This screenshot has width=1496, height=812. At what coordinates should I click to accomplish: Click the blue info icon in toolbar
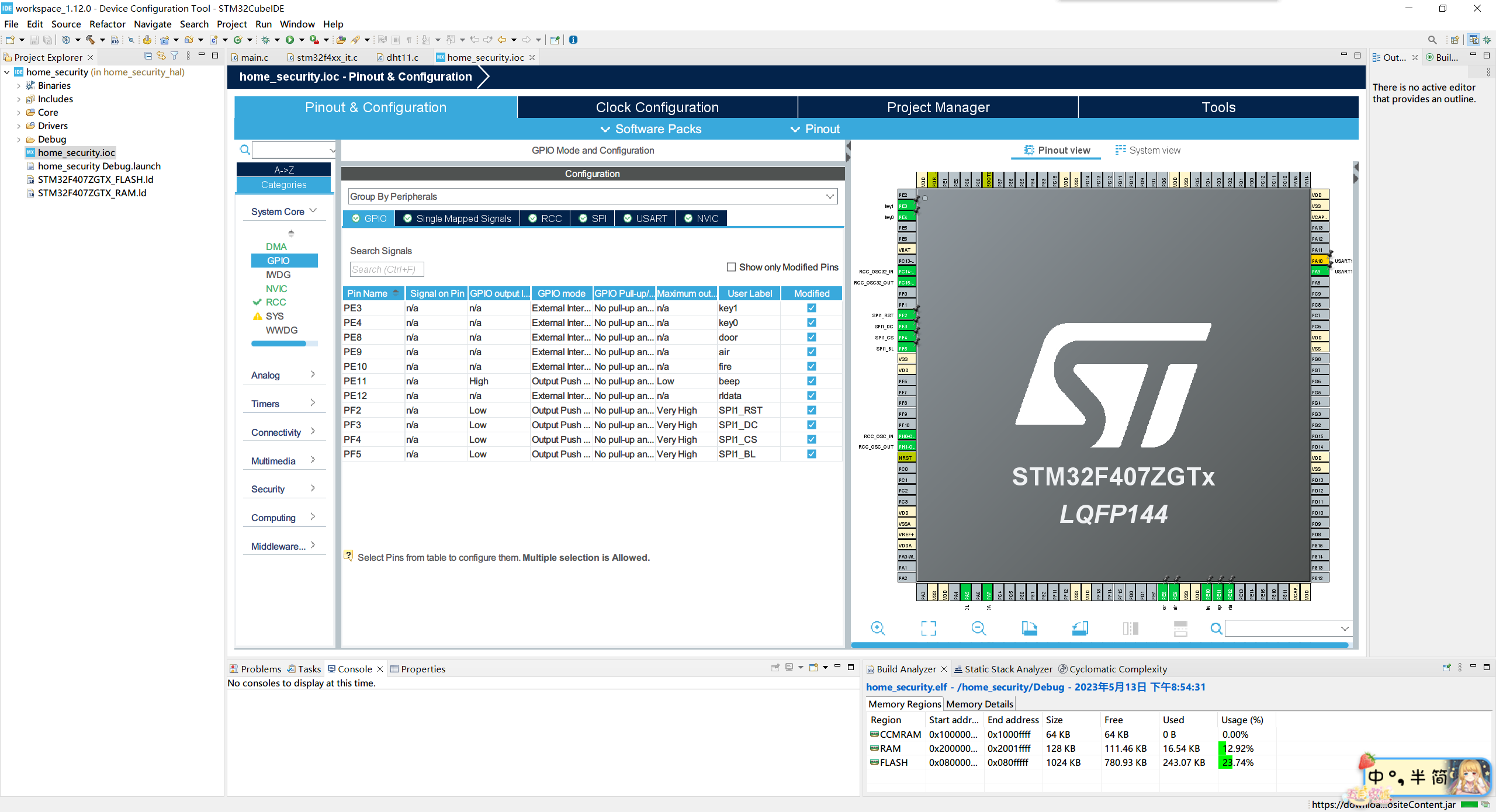coord(573,40)
